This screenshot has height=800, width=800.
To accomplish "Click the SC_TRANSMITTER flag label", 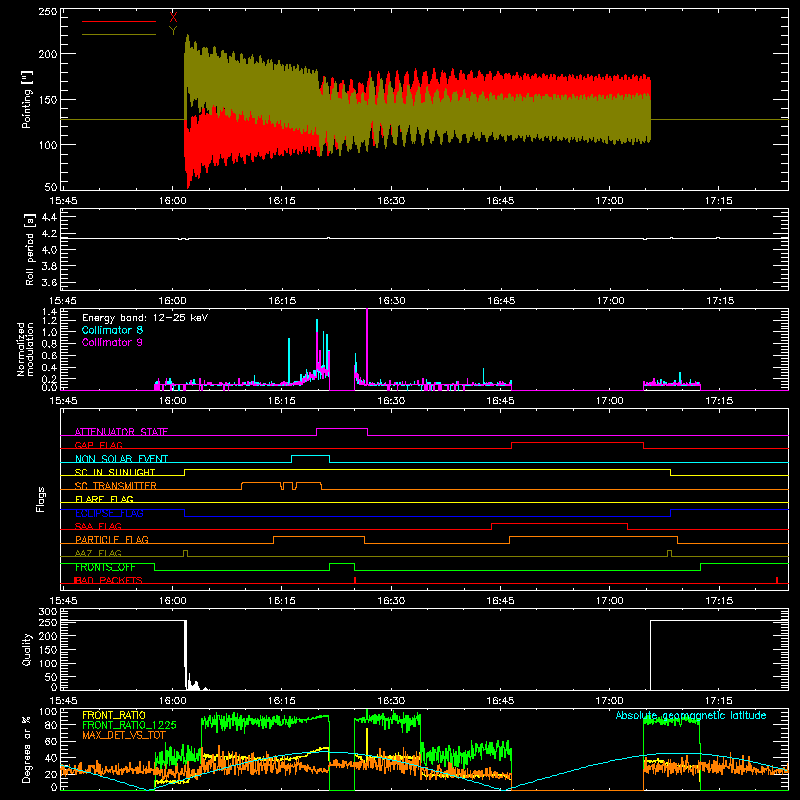I will click(x=116, y=486).
